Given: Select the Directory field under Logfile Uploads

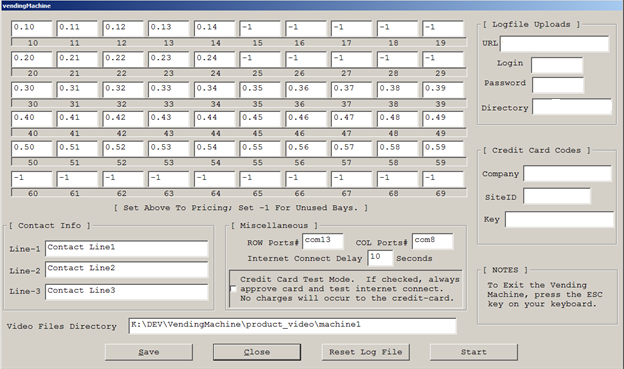Looking at the screenshot, I should pyautogui.click(x=572, y=107).
